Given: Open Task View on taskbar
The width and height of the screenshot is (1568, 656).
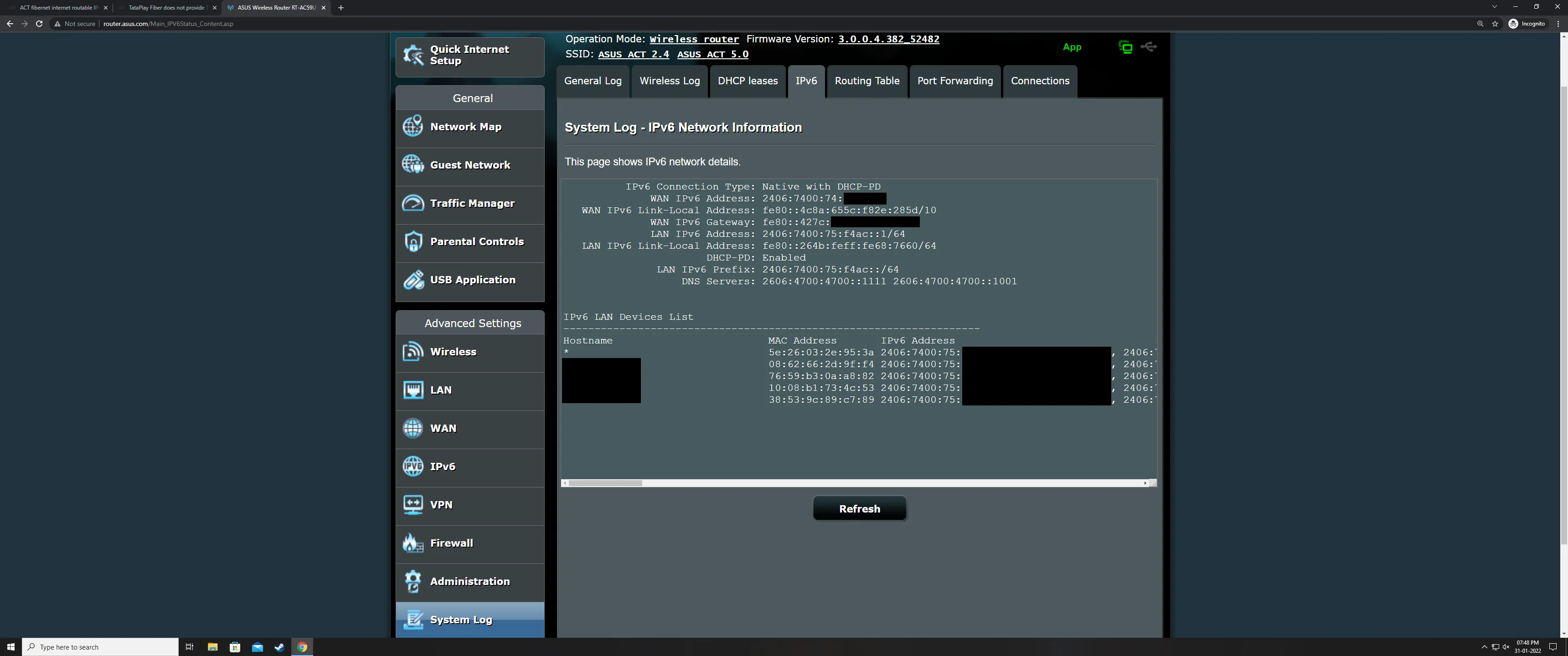Looking at the screenshot, I should point(189,647).
